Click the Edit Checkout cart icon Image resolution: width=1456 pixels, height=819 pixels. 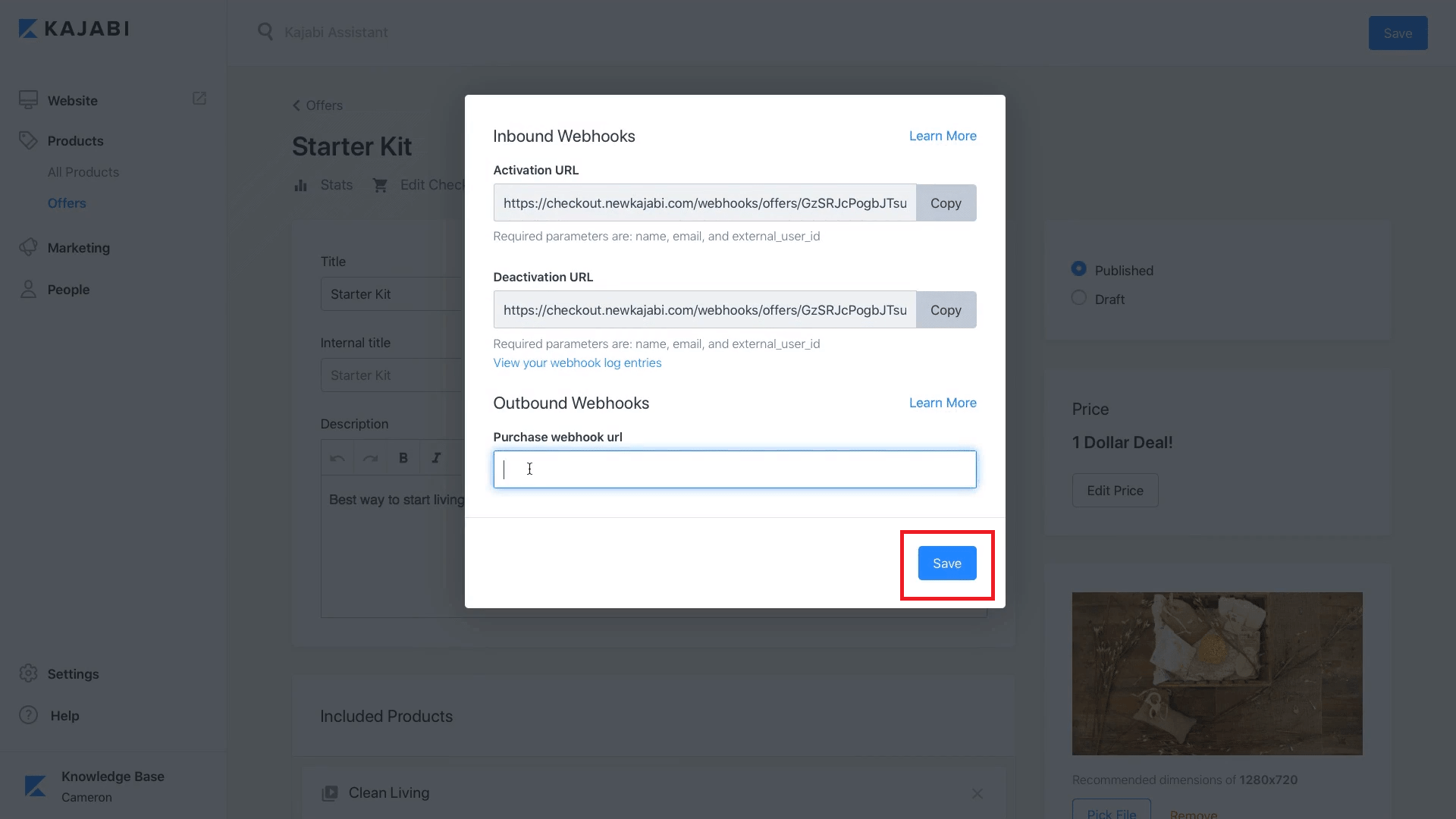tap(381, 184)
